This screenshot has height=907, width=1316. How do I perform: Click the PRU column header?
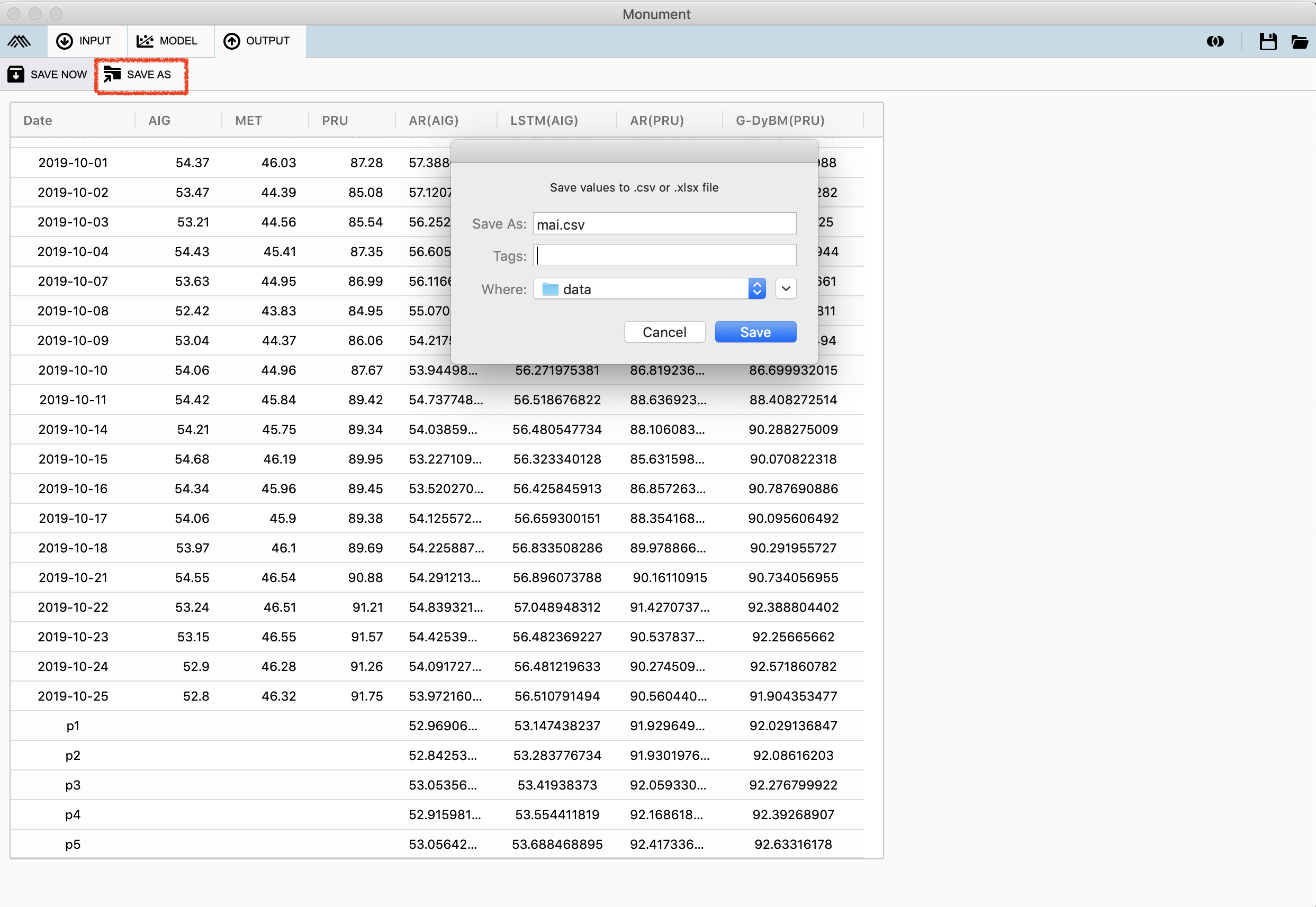tap(335, 121)
